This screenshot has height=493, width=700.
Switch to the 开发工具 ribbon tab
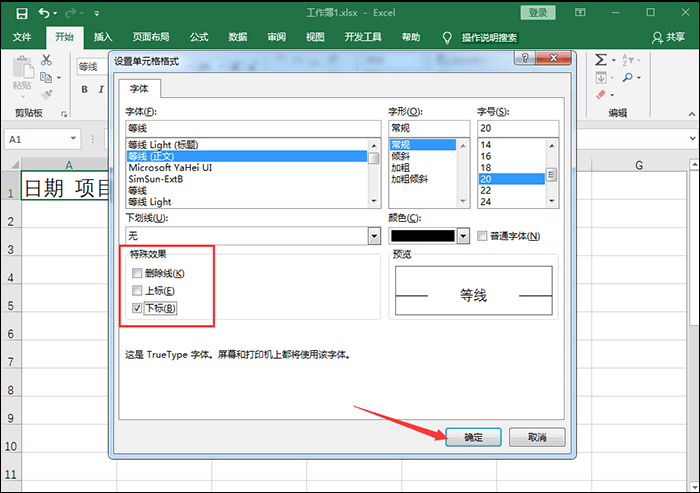coord(363,37)
